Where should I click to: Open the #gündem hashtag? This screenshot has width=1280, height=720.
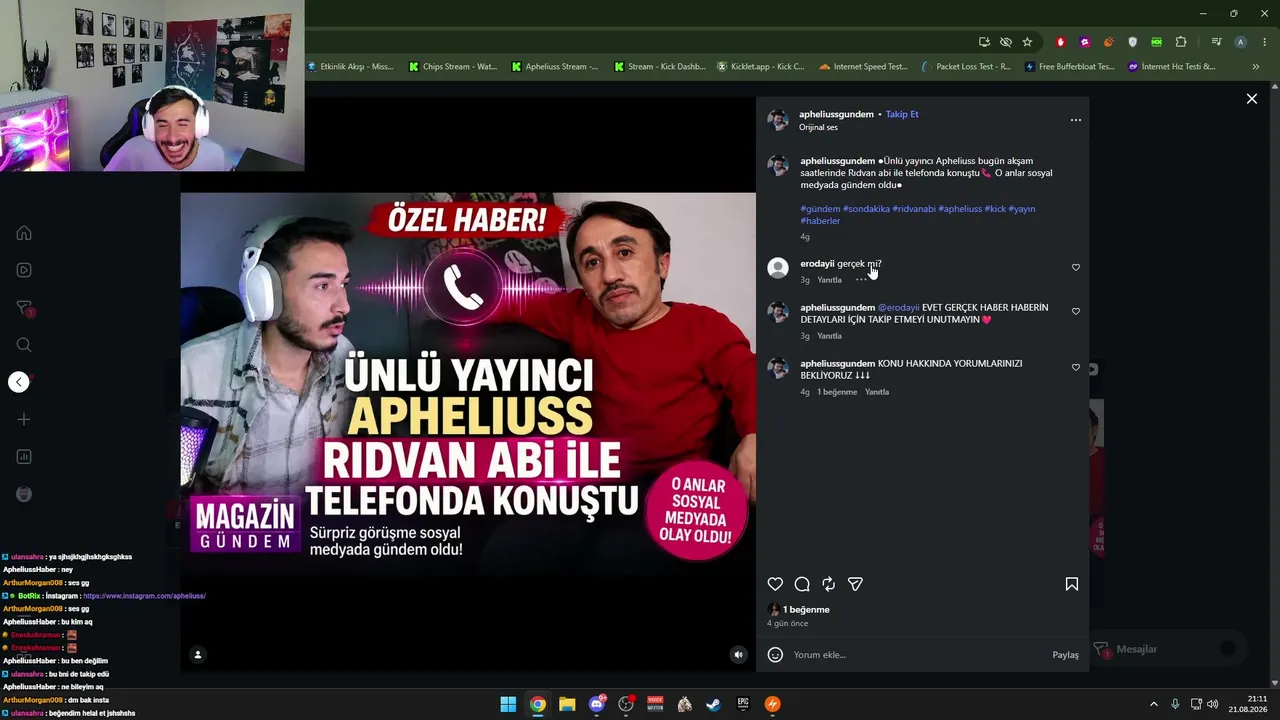(x=820, y=209)
